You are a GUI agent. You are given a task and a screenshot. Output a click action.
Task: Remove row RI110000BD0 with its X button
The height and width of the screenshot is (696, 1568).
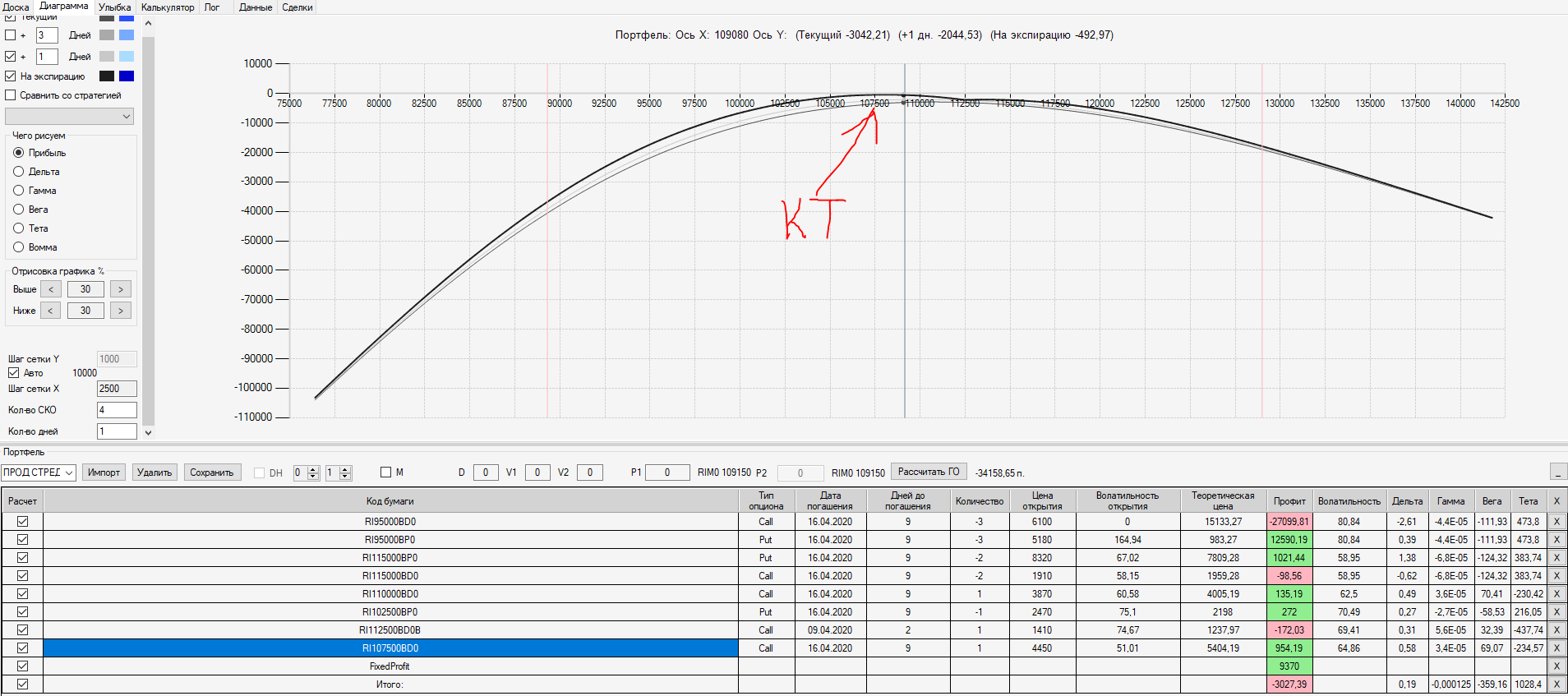click(1556, 594)
